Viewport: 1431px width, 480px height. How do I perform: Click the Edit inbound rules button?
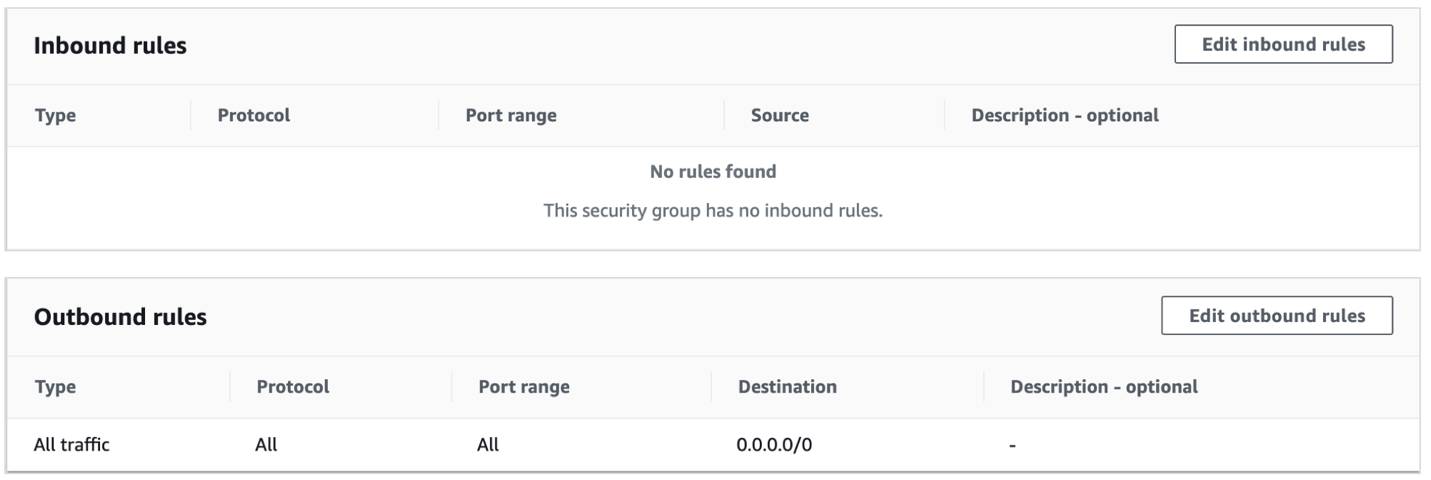[1283, 45]
